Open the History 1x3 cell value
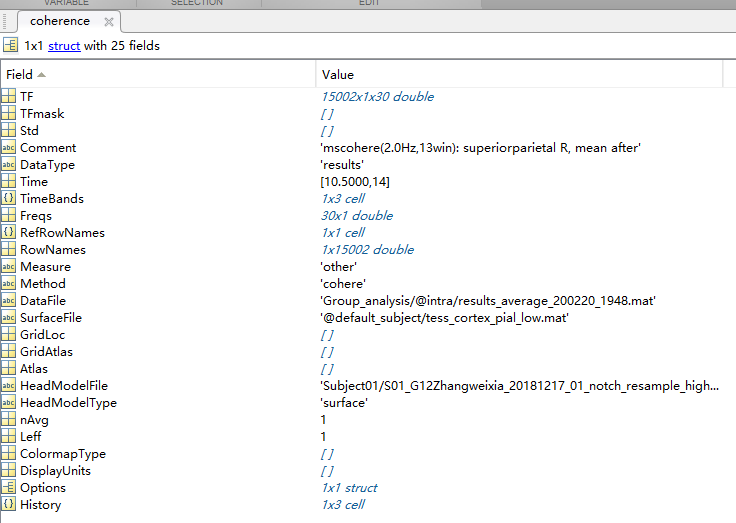 tap(343, 505)
